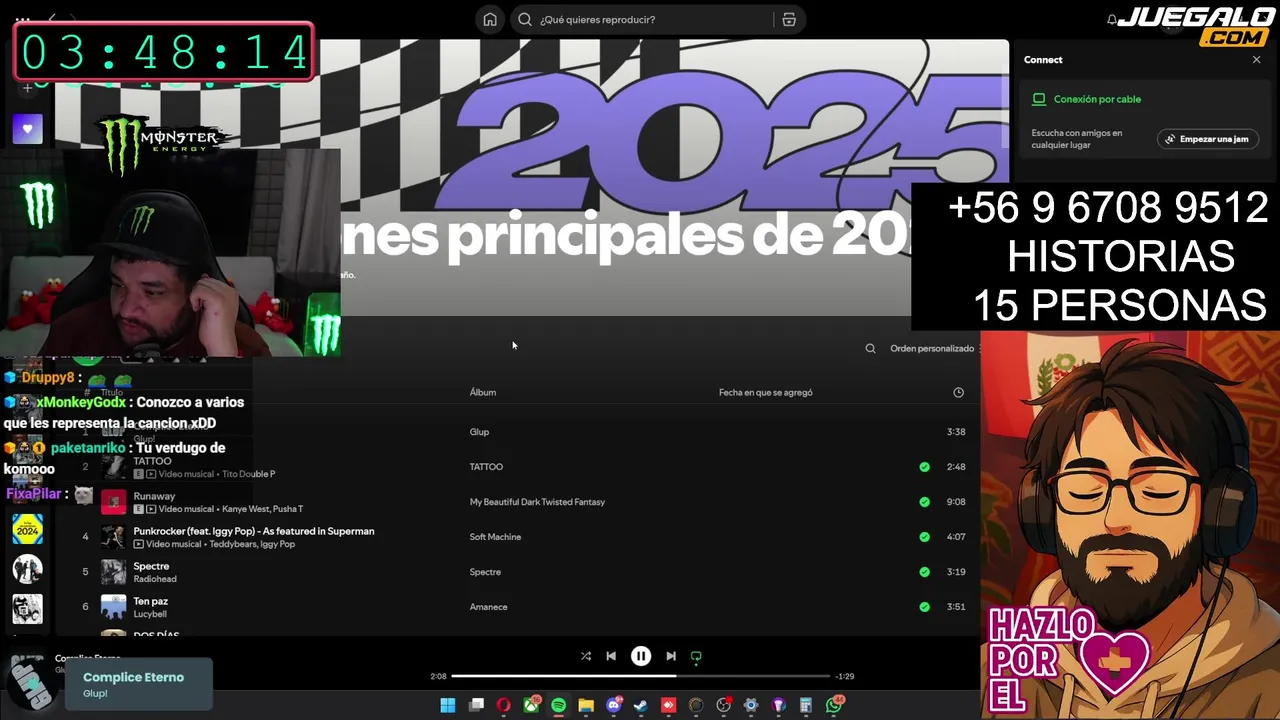The image size is (1280, 720).
Task: Open the browse icon beside search field
Action: pos(789,20)
